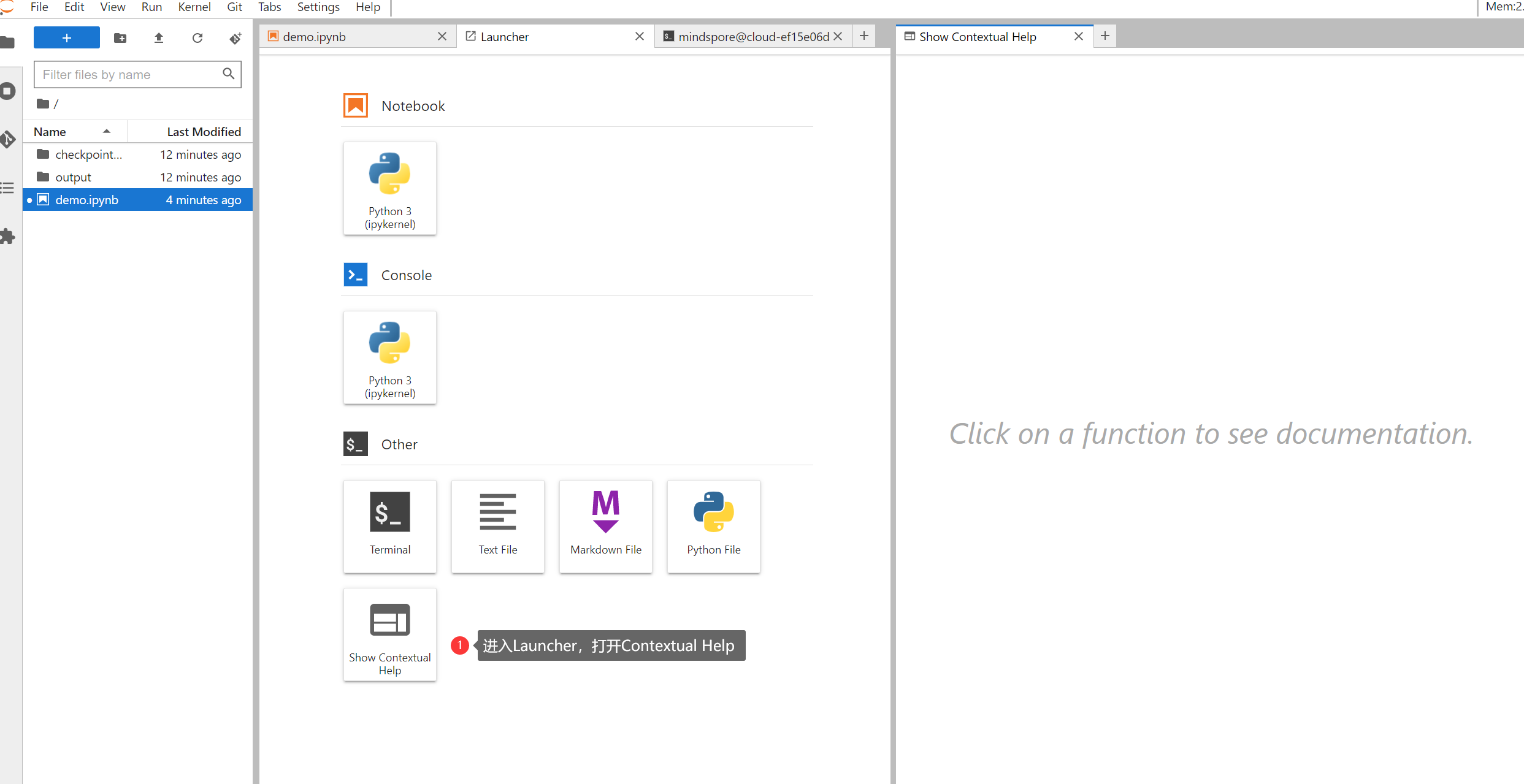Click Show Contextual Help launcher card
This screenshot has height=784, width=1524.
390,634
